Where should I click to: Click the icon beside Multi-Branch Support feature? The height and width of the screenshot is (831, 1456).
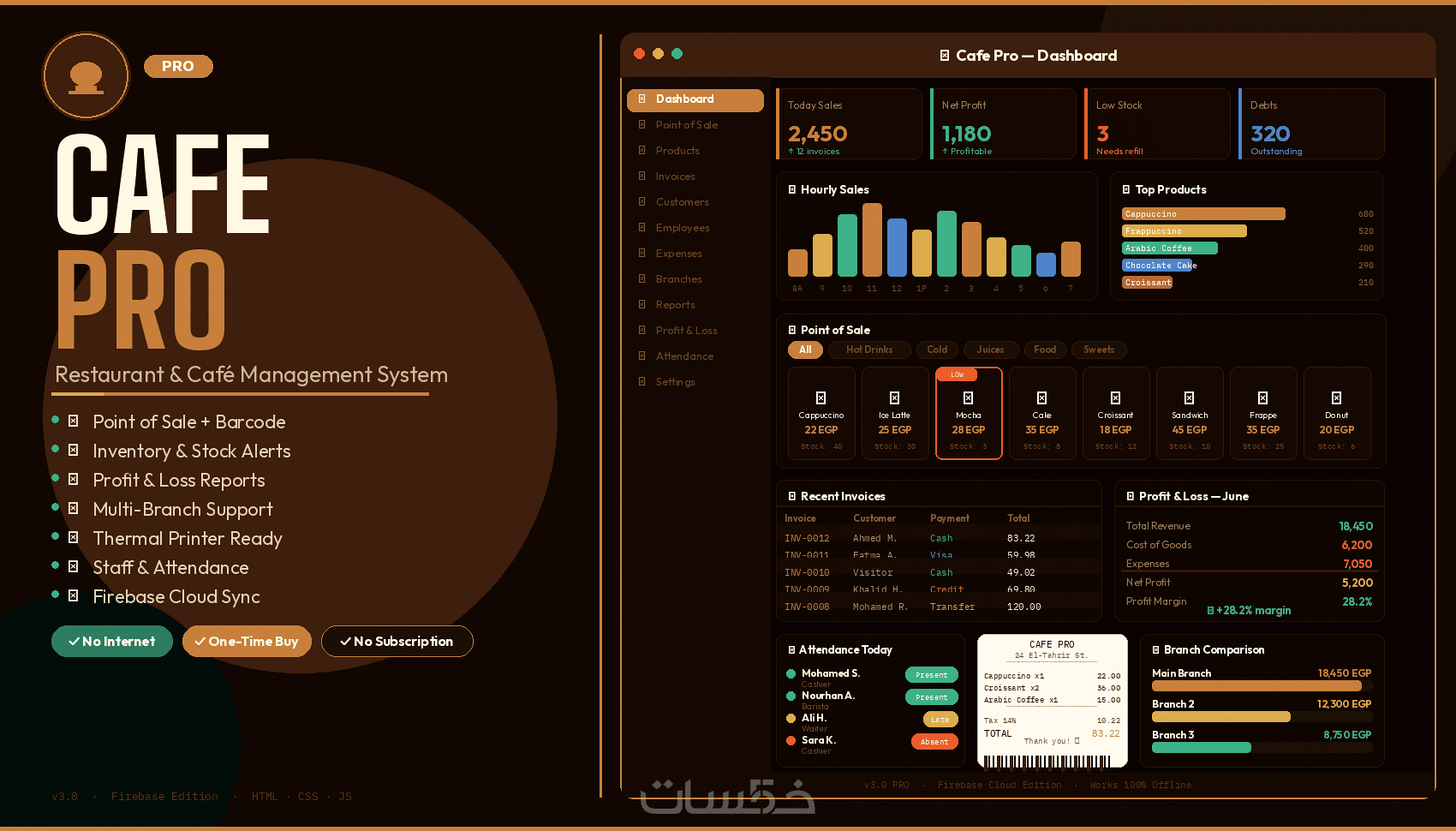click(x=74, y=508)
